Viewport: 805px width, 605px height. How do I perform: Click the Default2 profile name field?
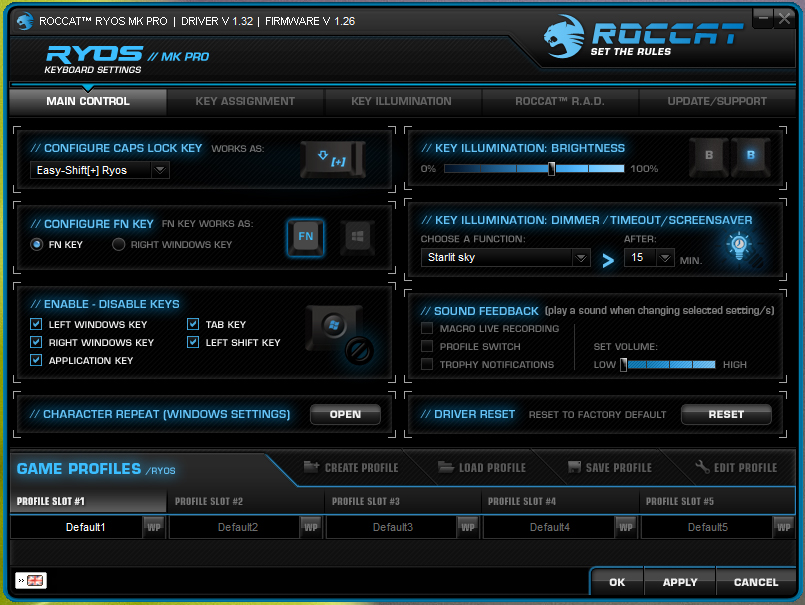click(235, 527)
